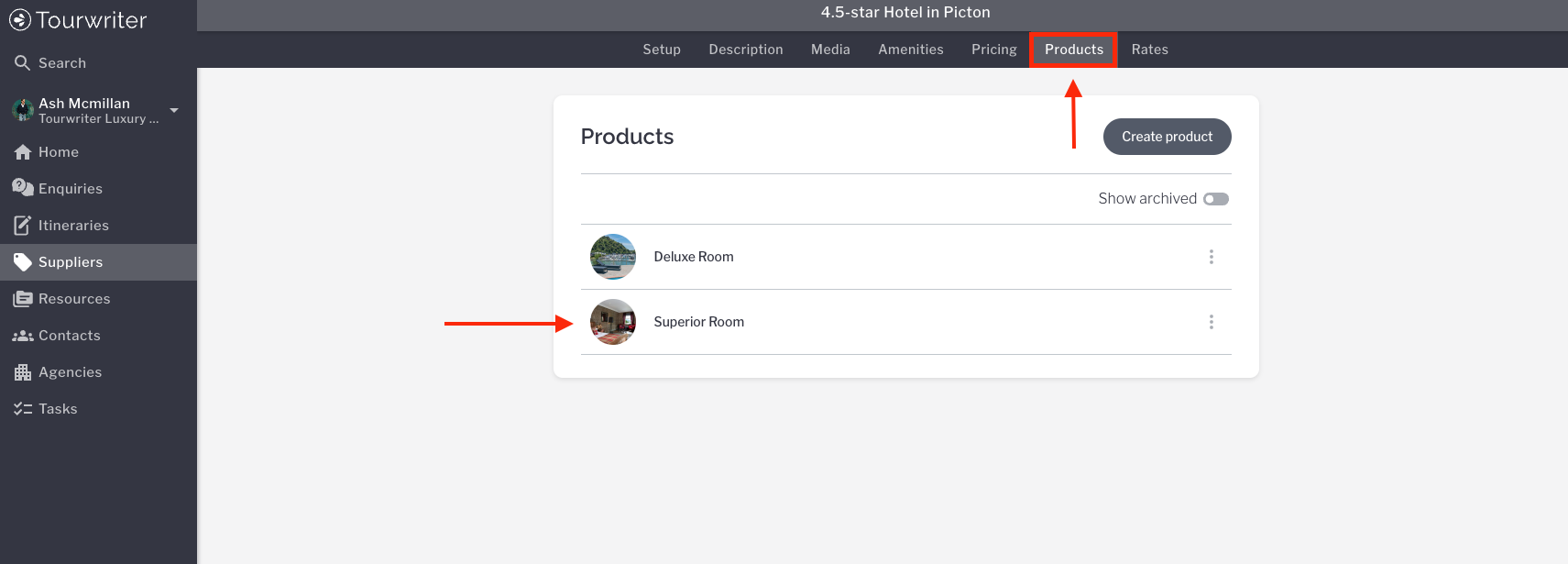The image size is (1568, 564).
Task: Open the Itineraries section
Action: pos(73,226)
